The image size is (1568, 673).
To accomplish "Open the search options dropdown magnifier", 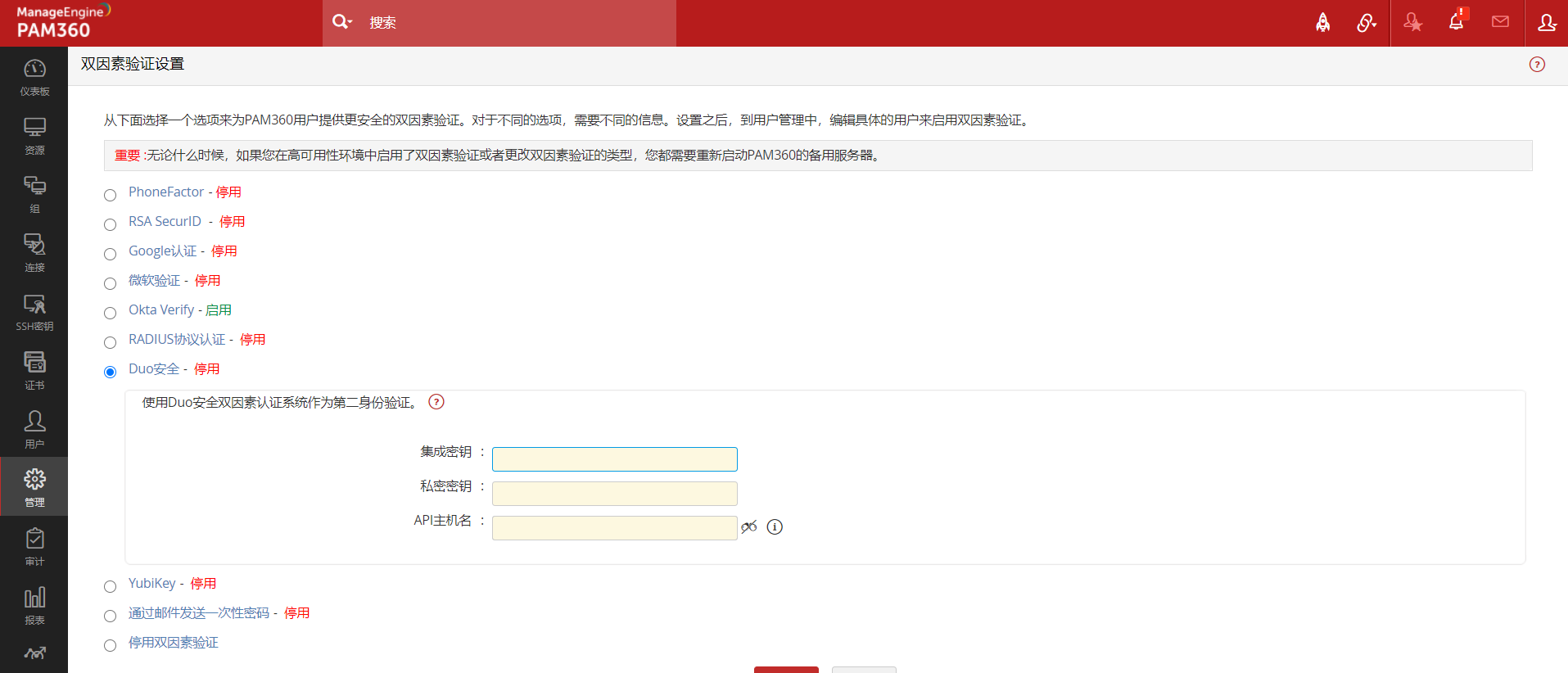I will point(341,22).
